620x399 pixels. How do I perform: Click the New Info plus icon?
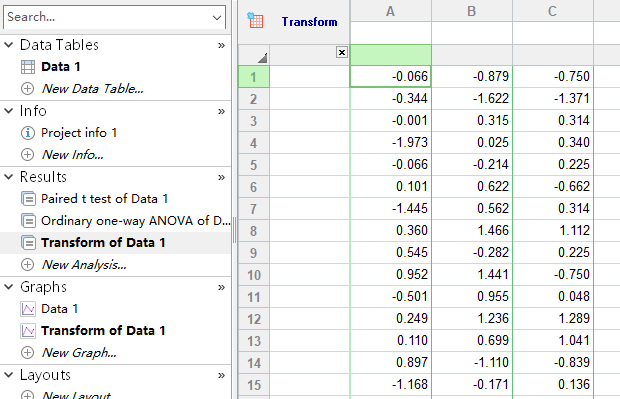tap(27, 155)
